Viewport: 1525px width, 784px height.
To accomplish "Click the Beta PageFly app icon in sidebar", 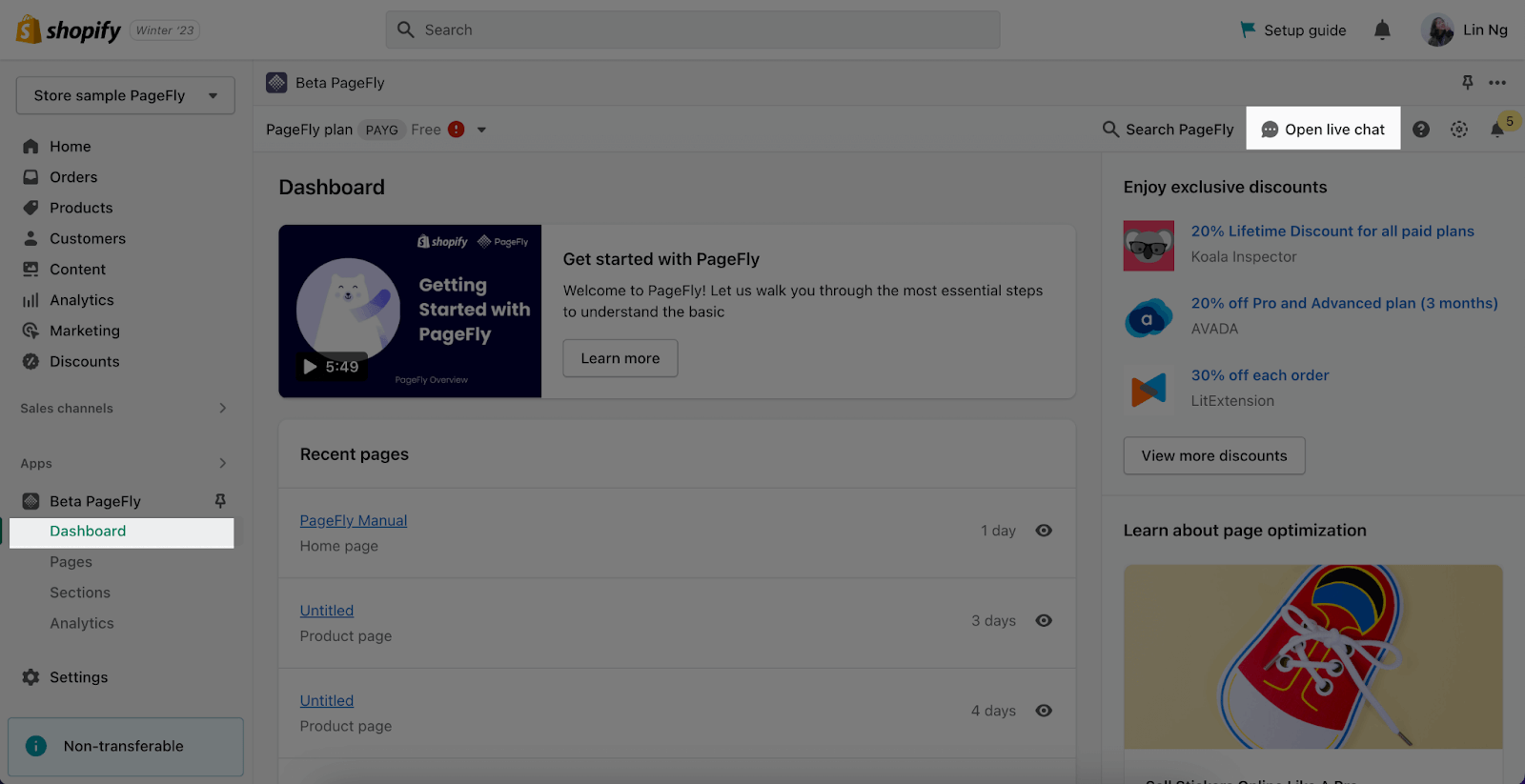I will [x=30, y=501].
